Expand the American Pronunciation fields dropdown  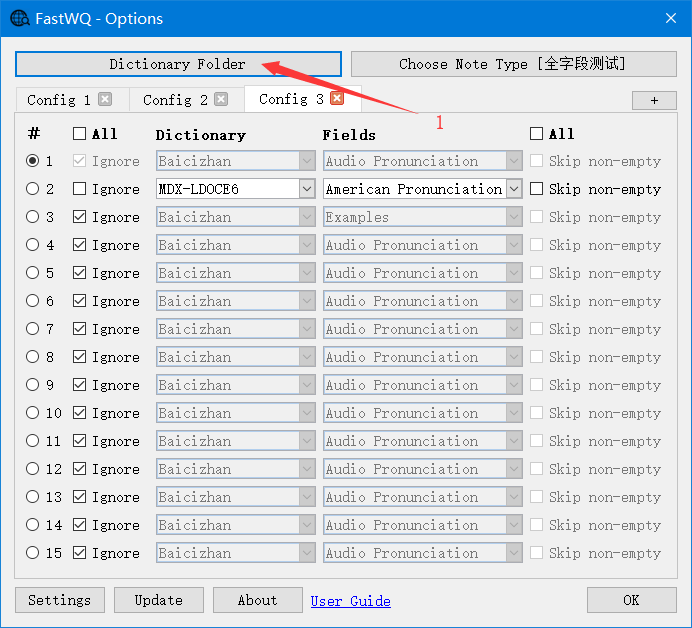(514, 189)
